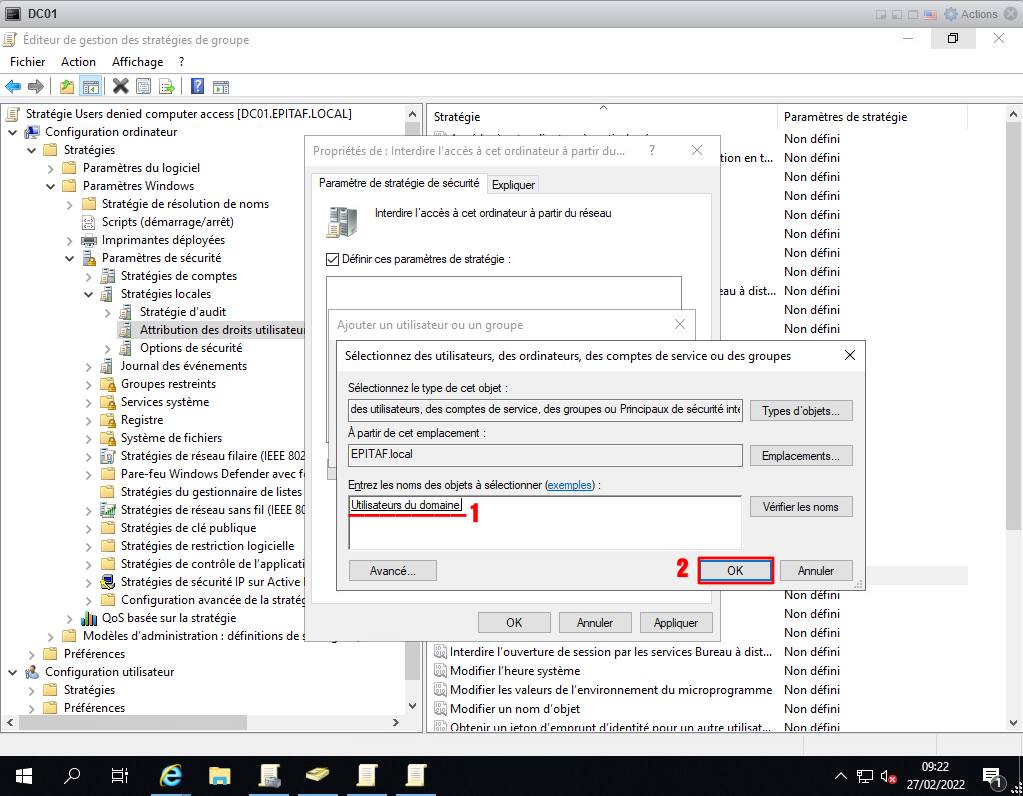Click the 'Vérifier les noms' button
The image size is (1023, 796).
click(x=800, y=507)
